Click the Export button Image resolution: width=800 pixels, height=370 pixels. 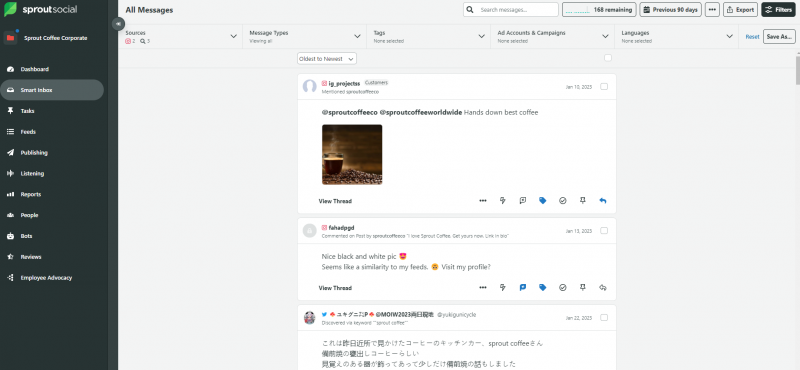pyautogui.click(x=740, y=10)
